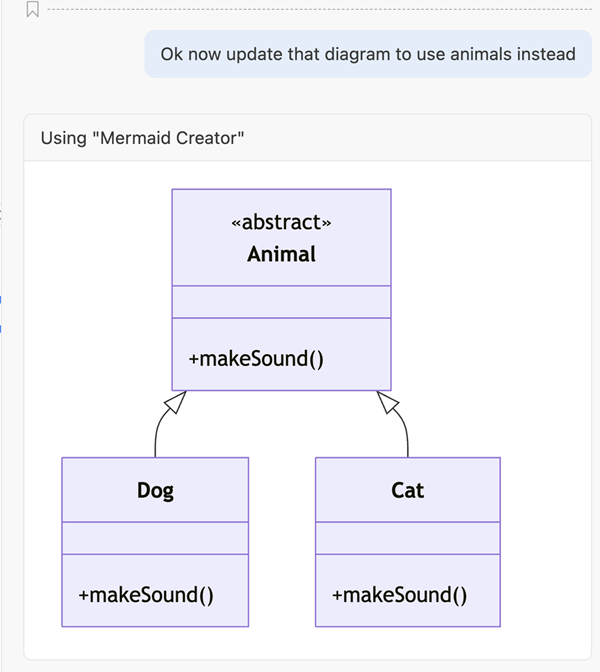Click the Cat class title
This screenshot has width=600, height=672.
point(408,490)
